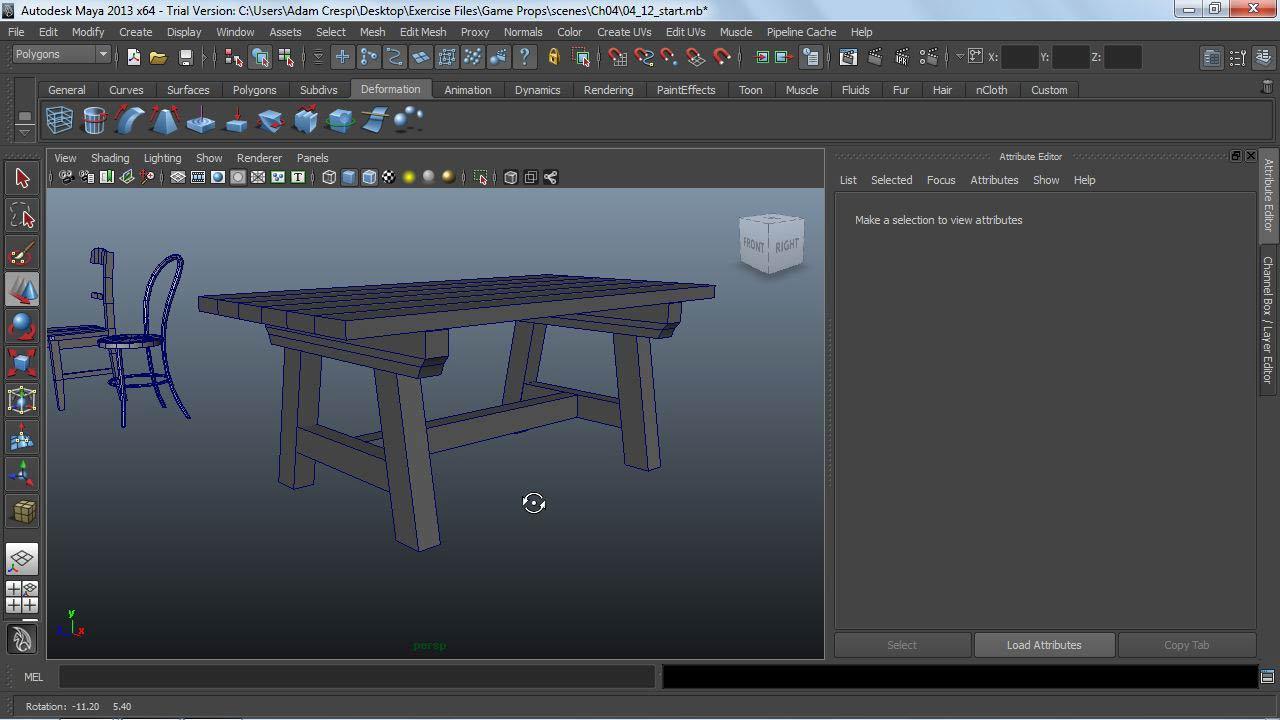This screenshot has height=720, width=1280.
Task: Create a new scene from status line
Action: (x=134, y=57)
